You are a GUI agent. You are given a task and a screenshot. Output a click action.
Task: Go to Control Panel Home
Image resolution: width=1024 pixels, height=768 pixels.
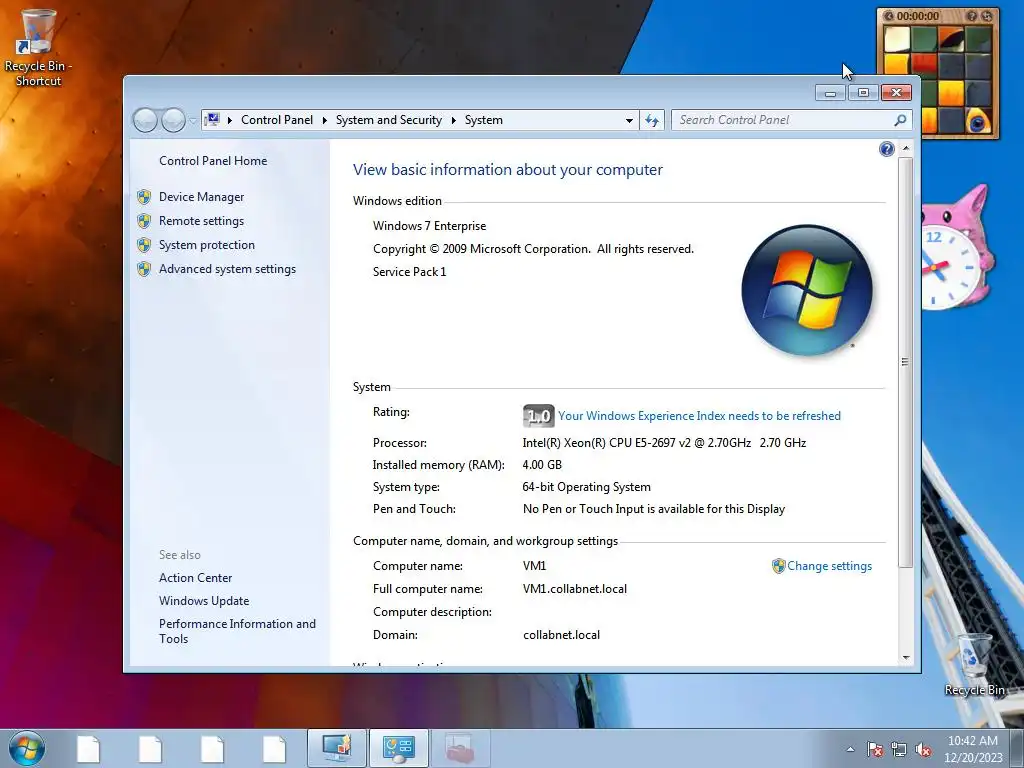click(x=213, y=161)
